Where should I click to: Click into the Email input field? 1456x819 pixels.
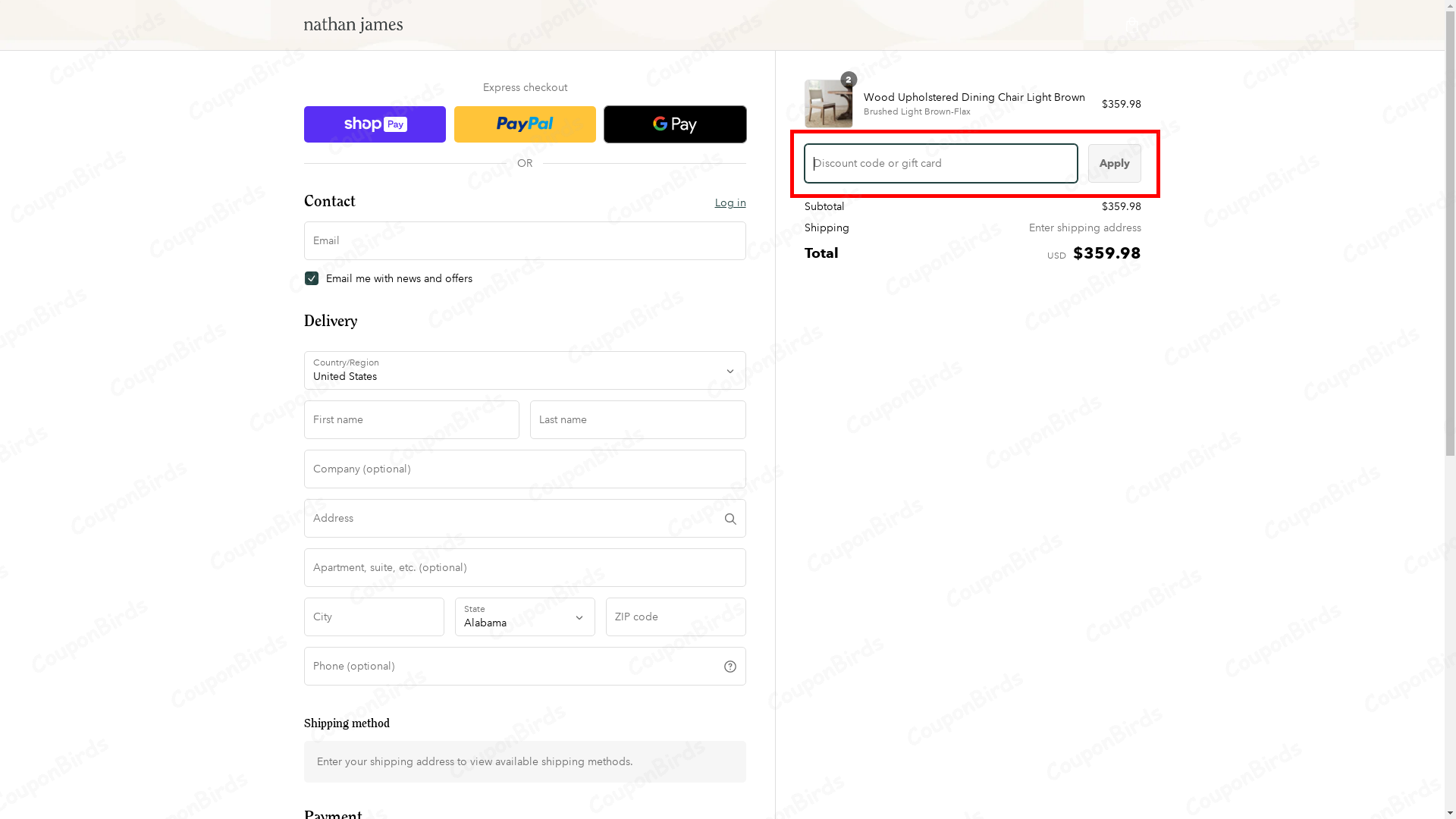pos(525,241)
